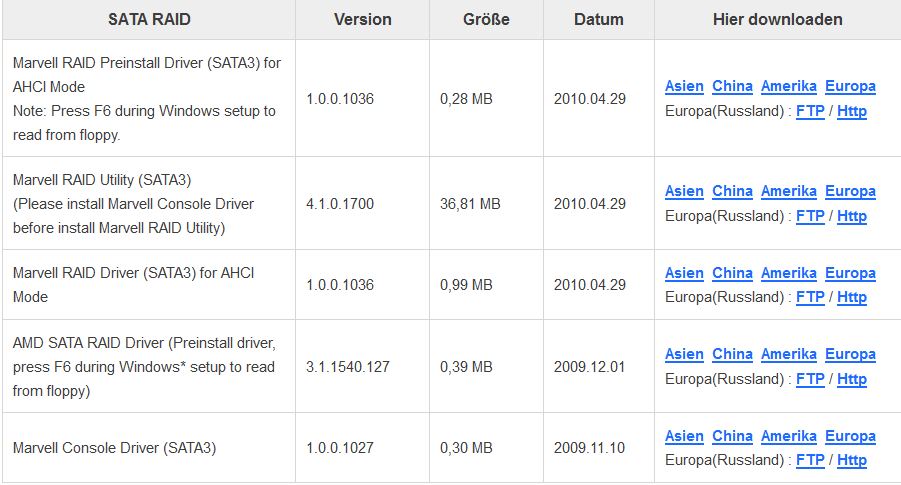This screenshot has height=485, width=901.
Task: Open Asien link for Marvell RAID Utility
Action: click(x=684, y=191)
